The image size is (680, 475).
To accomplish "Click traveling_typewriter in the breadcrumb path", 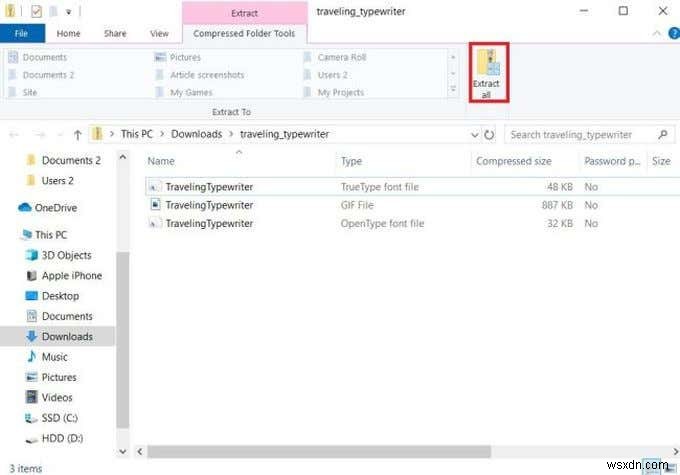I will tap(284, 134).
